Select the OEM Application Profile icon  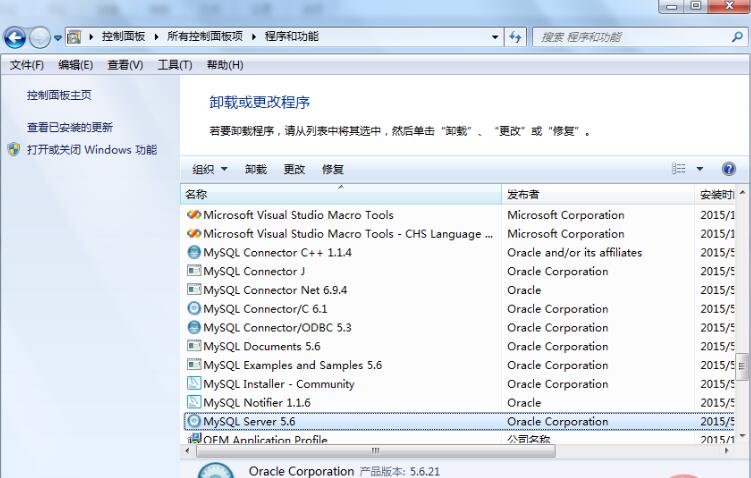tap(194, 439)
